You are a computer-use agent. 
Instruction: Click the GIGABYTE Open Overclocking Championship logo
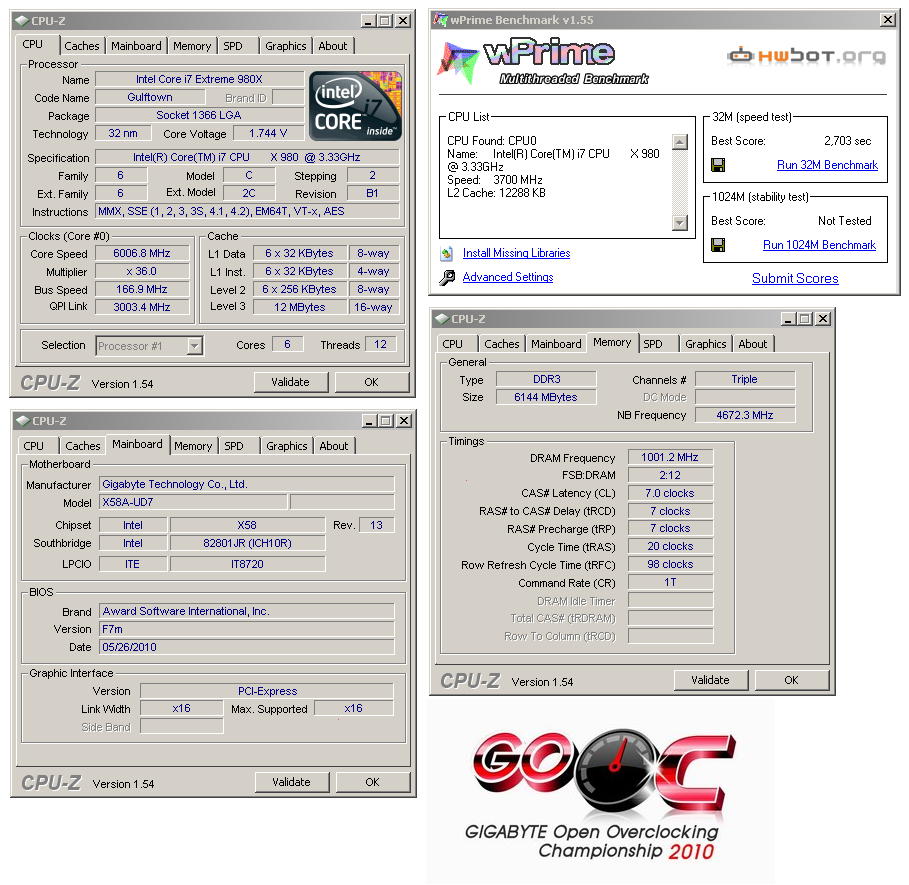pos(599,793)
